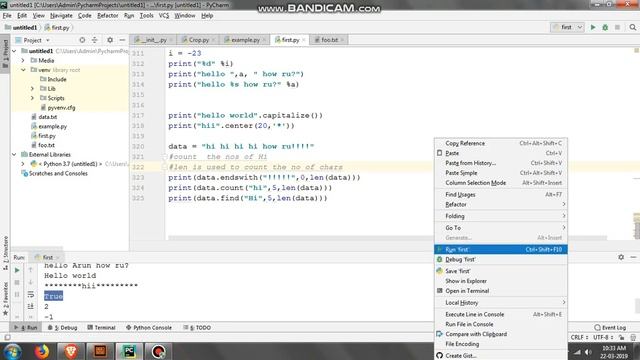Open the Windows Start button

pyautogui.click(x=12, y=351)
